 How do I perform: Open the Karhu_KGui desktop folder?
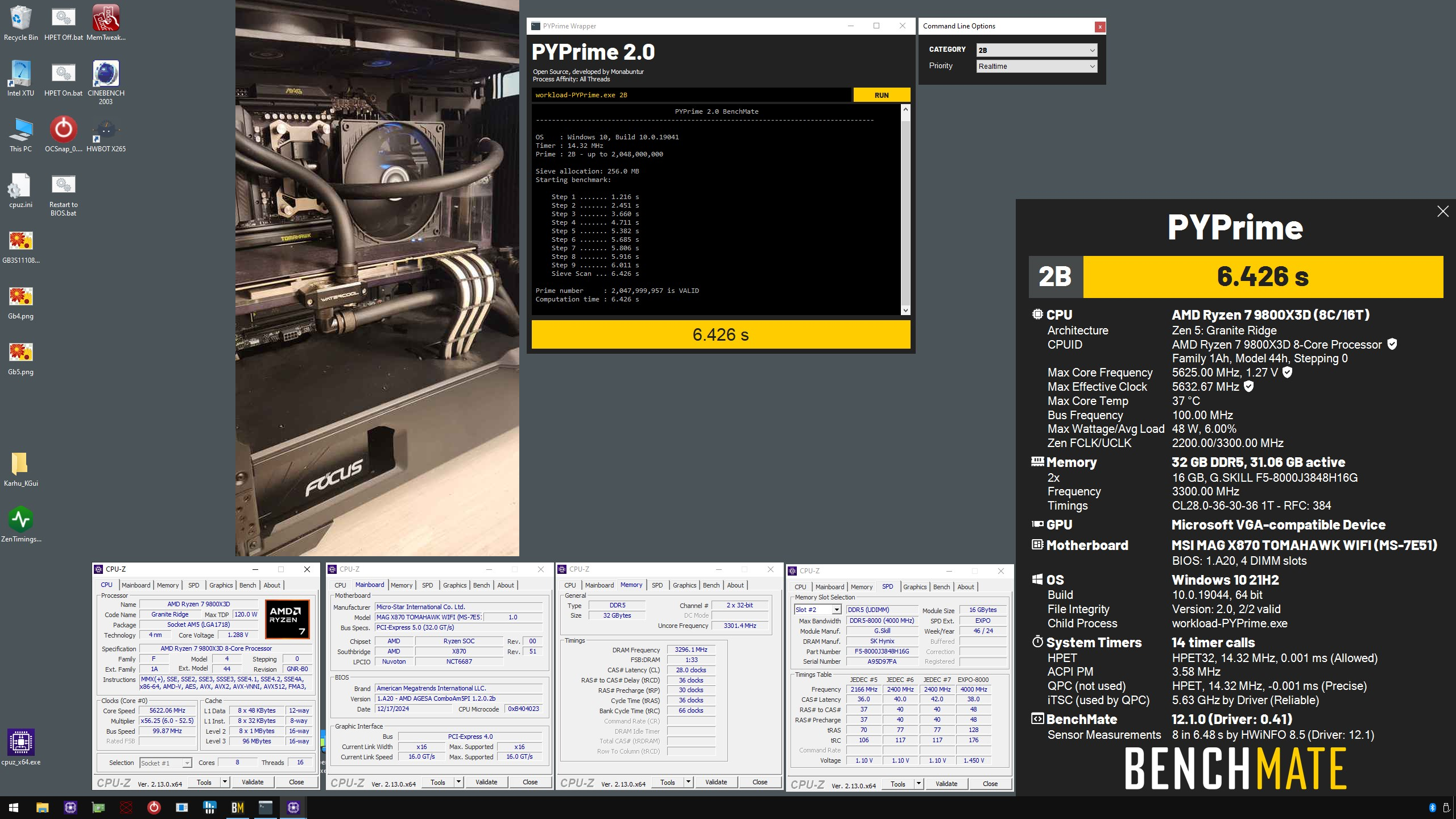click(x=20, y=469)
